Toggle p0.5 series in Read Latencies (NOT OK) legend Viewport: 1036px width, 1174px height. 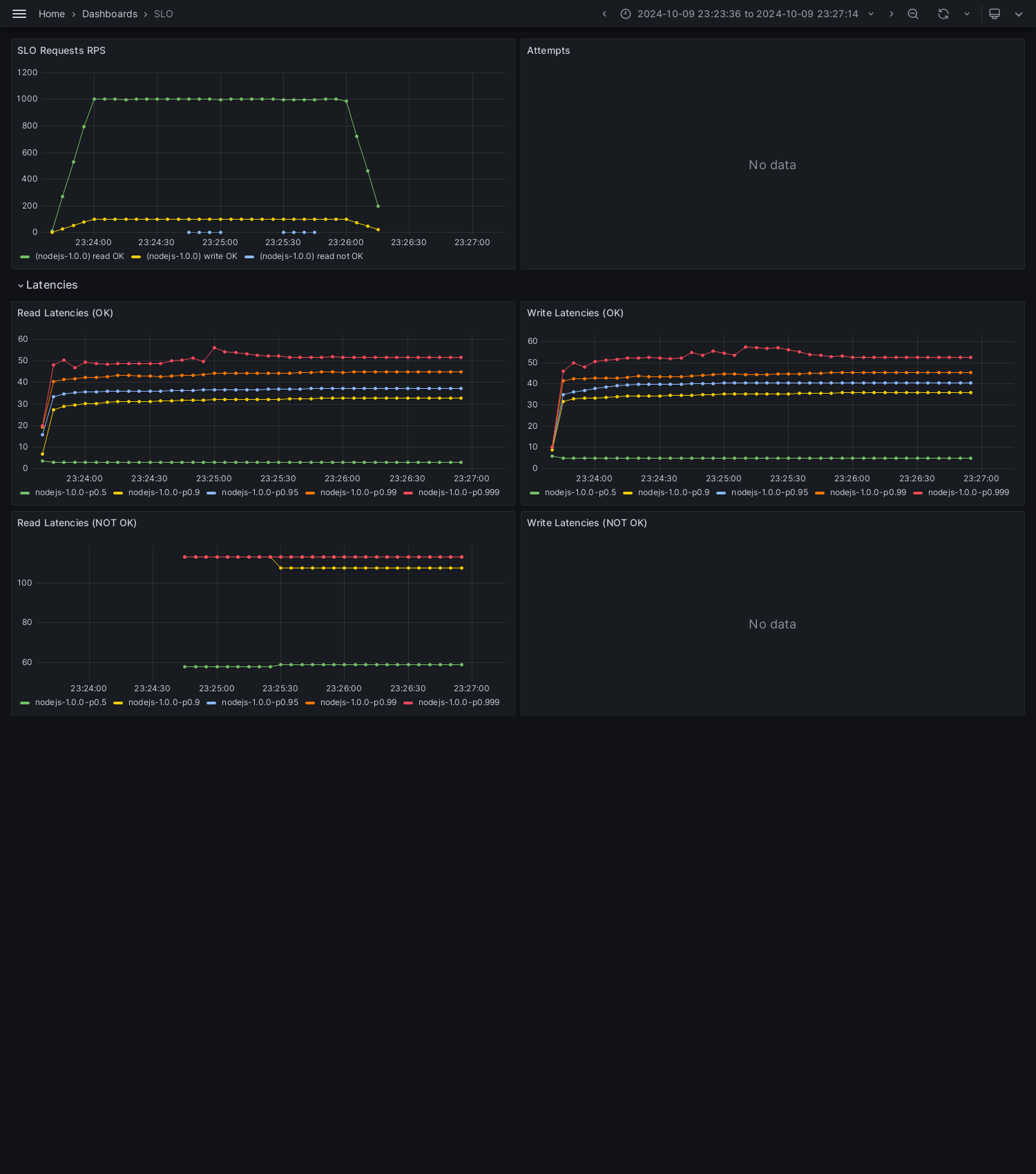(70, 702)
